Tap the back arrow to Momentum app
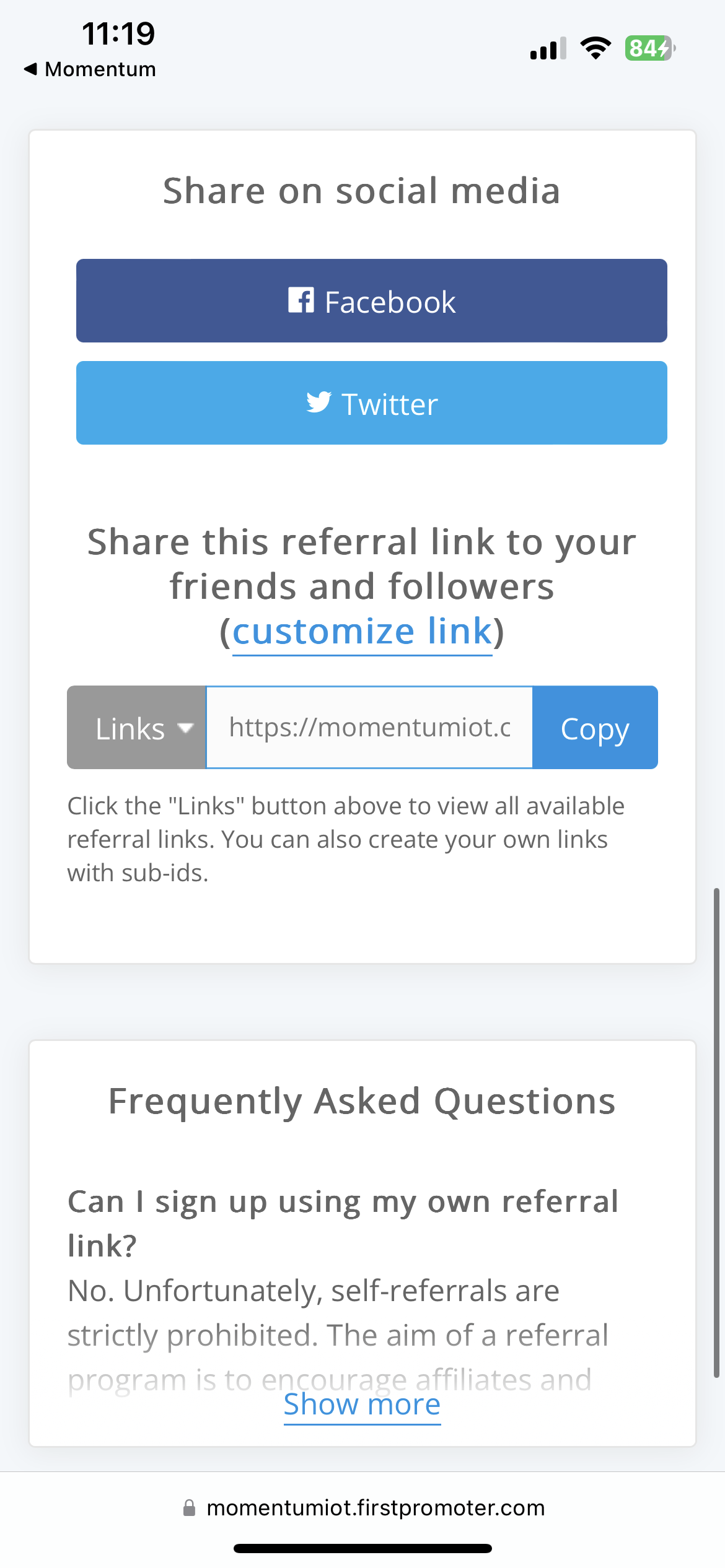Image resolution: width=725 pixels, height=1568 pixels. point(31,69)
